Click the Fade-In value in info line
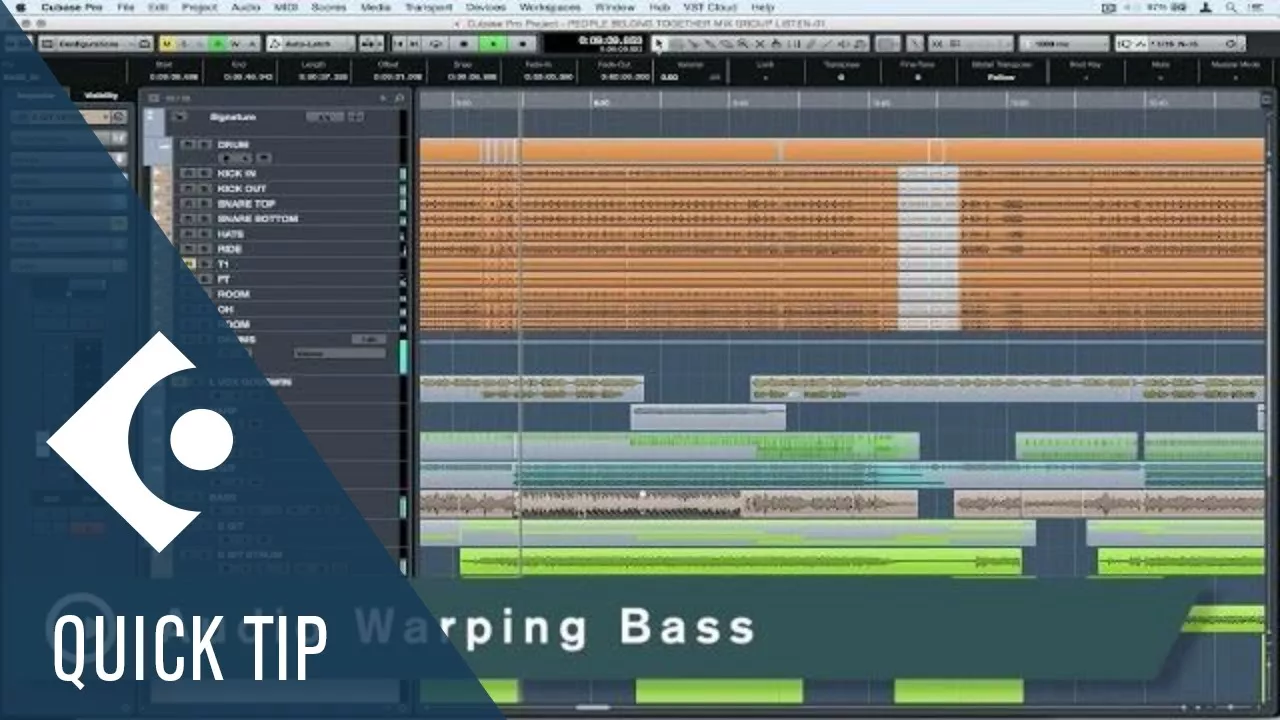This screenshot has width=1280, height=720. click(548, 77)
